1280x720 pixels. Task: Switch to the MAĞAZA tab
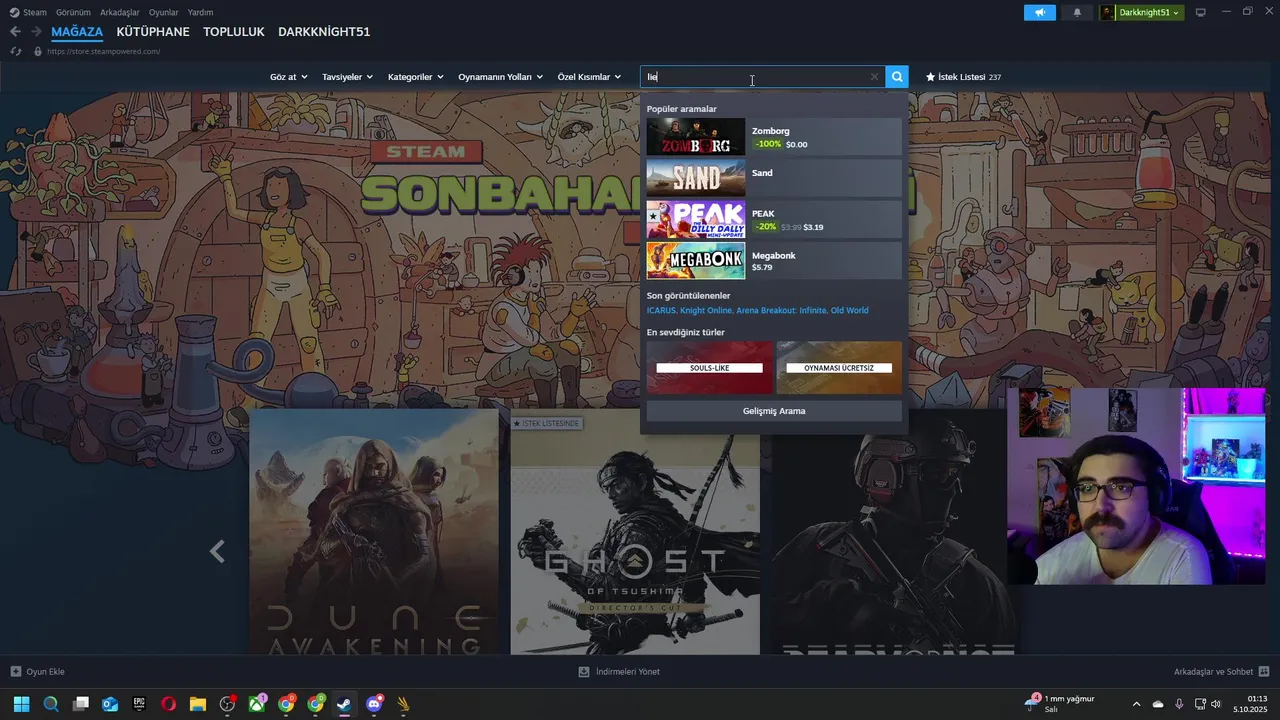77,32
